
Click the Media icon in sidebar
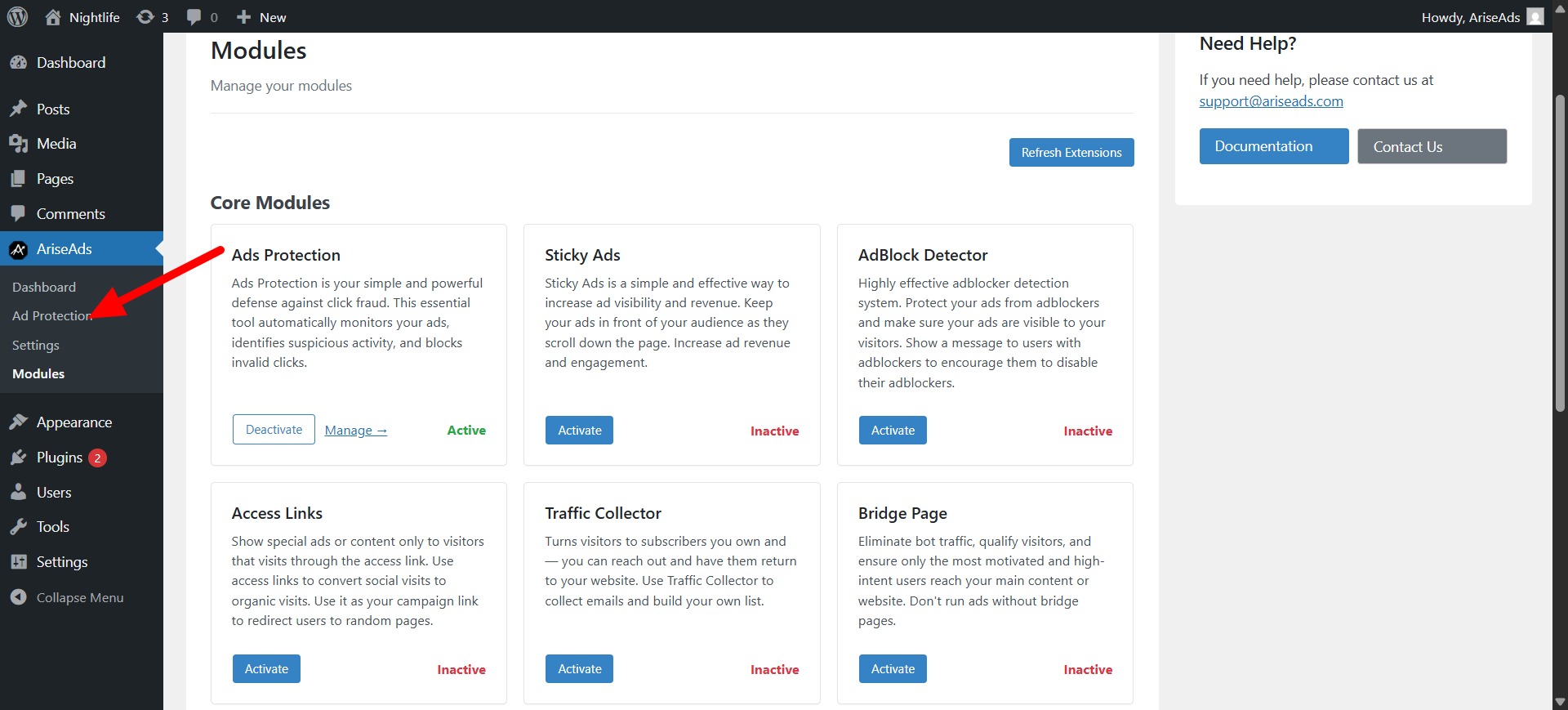(18, 144)
